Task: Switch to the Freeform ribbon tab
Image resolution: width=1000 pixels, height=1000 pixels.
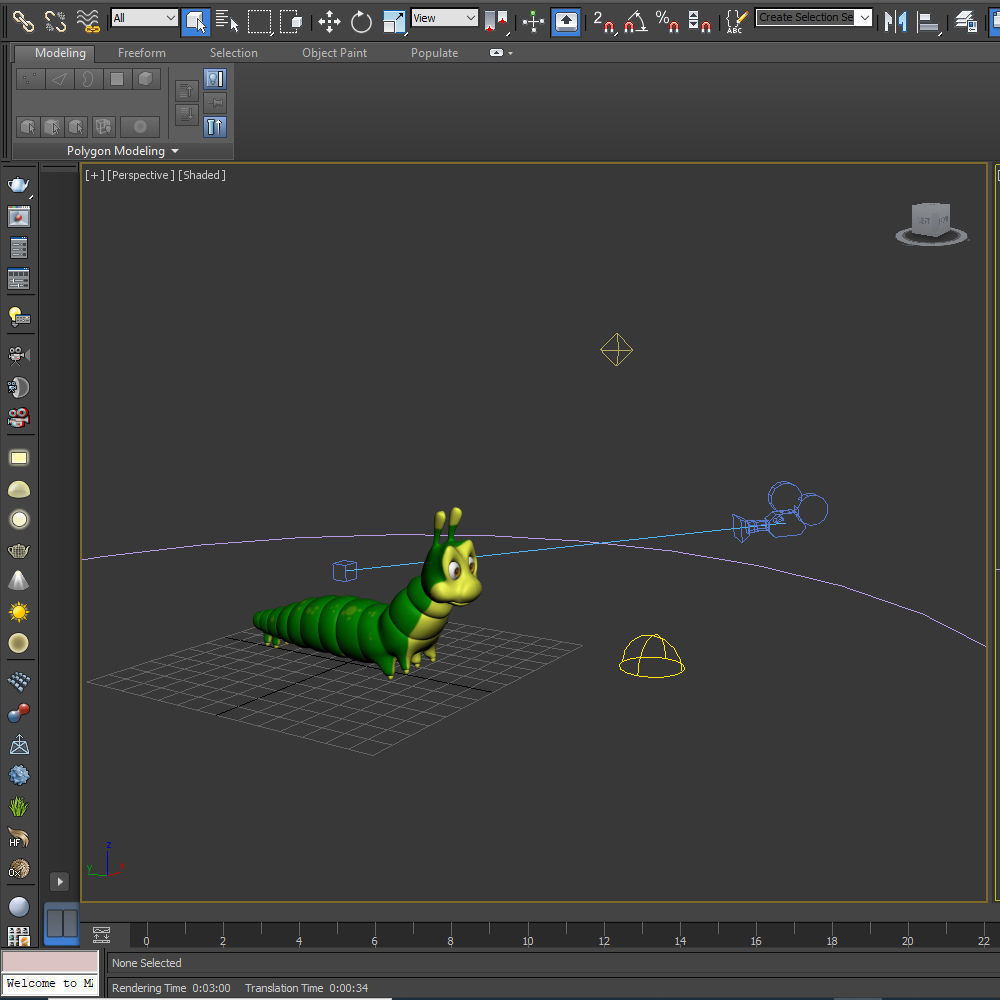Action: click(142, 53)
